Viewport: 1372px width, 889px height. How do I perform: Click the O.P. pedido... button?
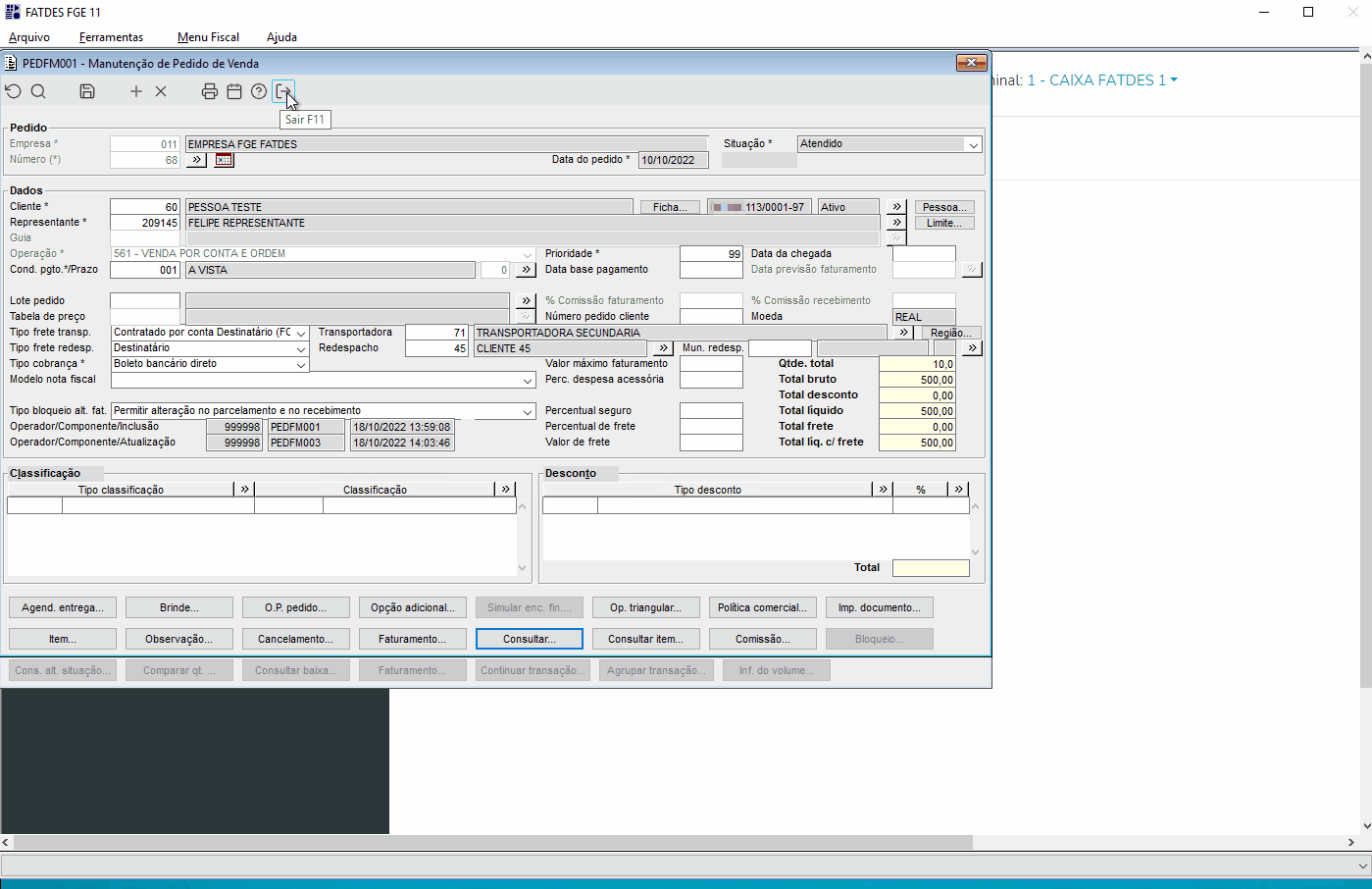coord(295,607)
